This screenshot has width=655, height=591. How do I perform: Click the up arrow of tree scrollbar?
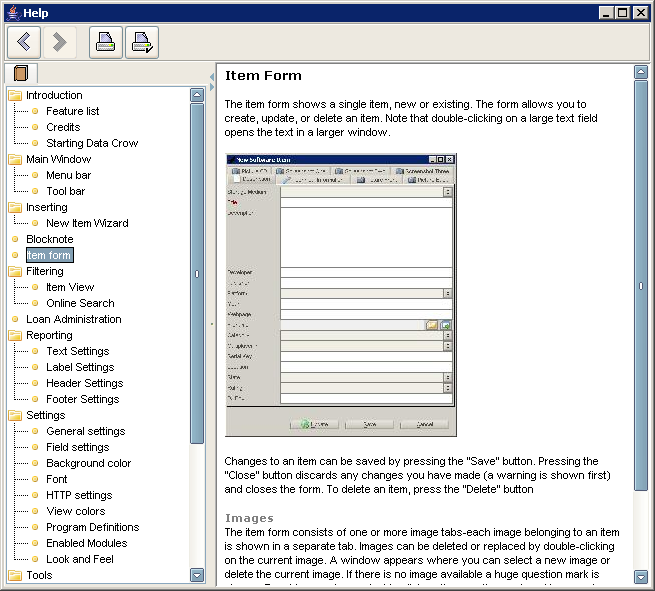pos(197,95)
